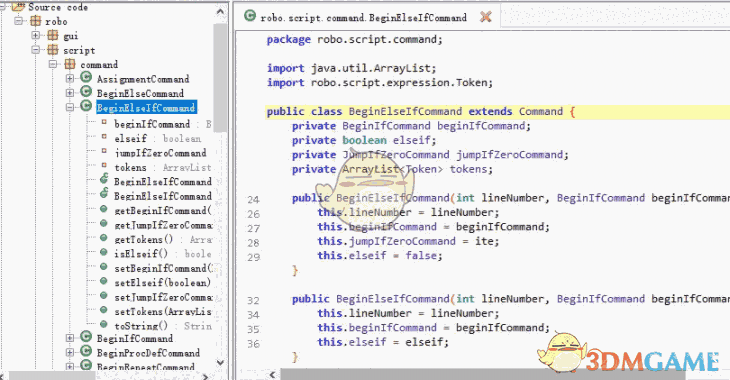The height and width of the screenshot is (380, 730).
Task: Click the Source code folder icon
Action: pyautogui.click(x=18, y=7)
